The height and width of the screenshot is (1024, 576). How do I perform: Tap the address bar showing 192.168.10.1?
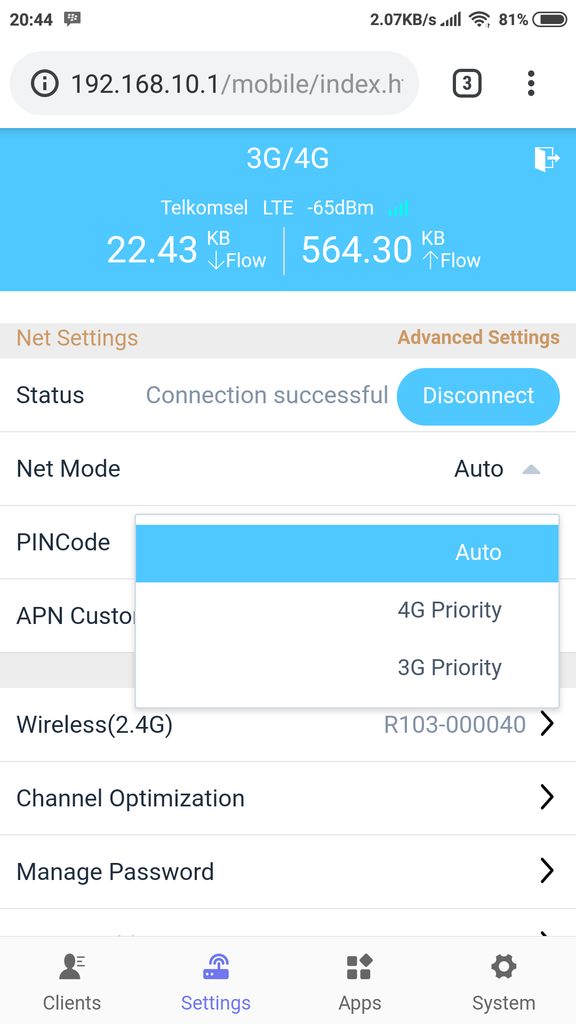point(200,84)
